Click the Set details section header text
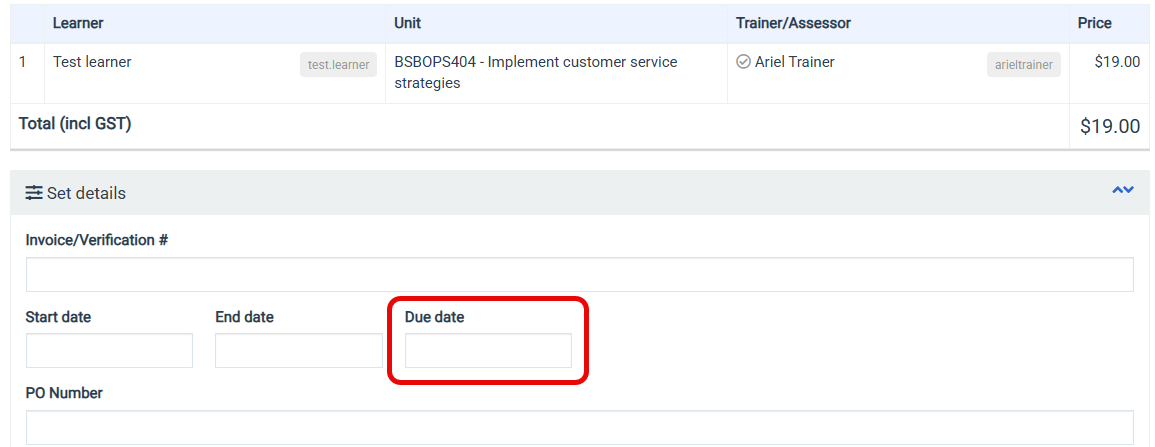Viewport: 1155px width, 447px height. coord(86,193)
